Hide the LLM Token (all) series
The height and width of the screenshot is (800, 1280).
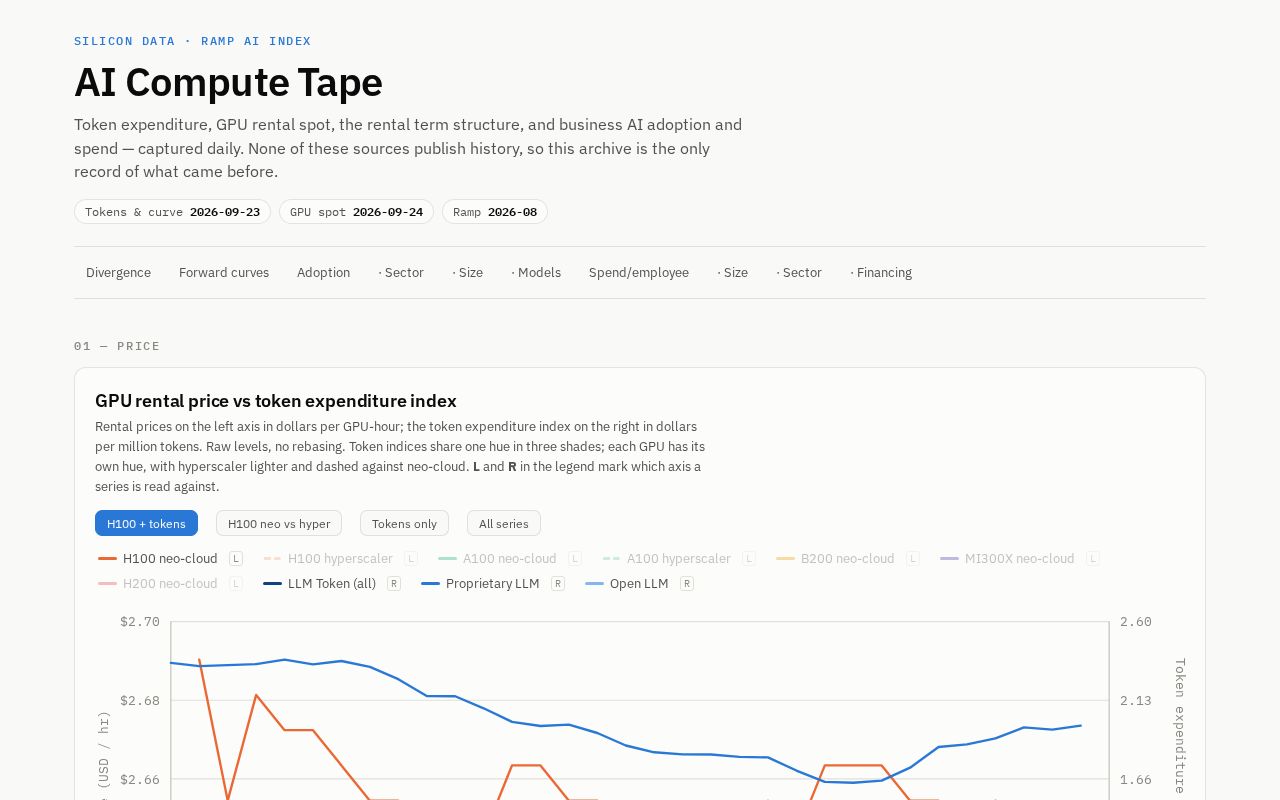[332, 584]
